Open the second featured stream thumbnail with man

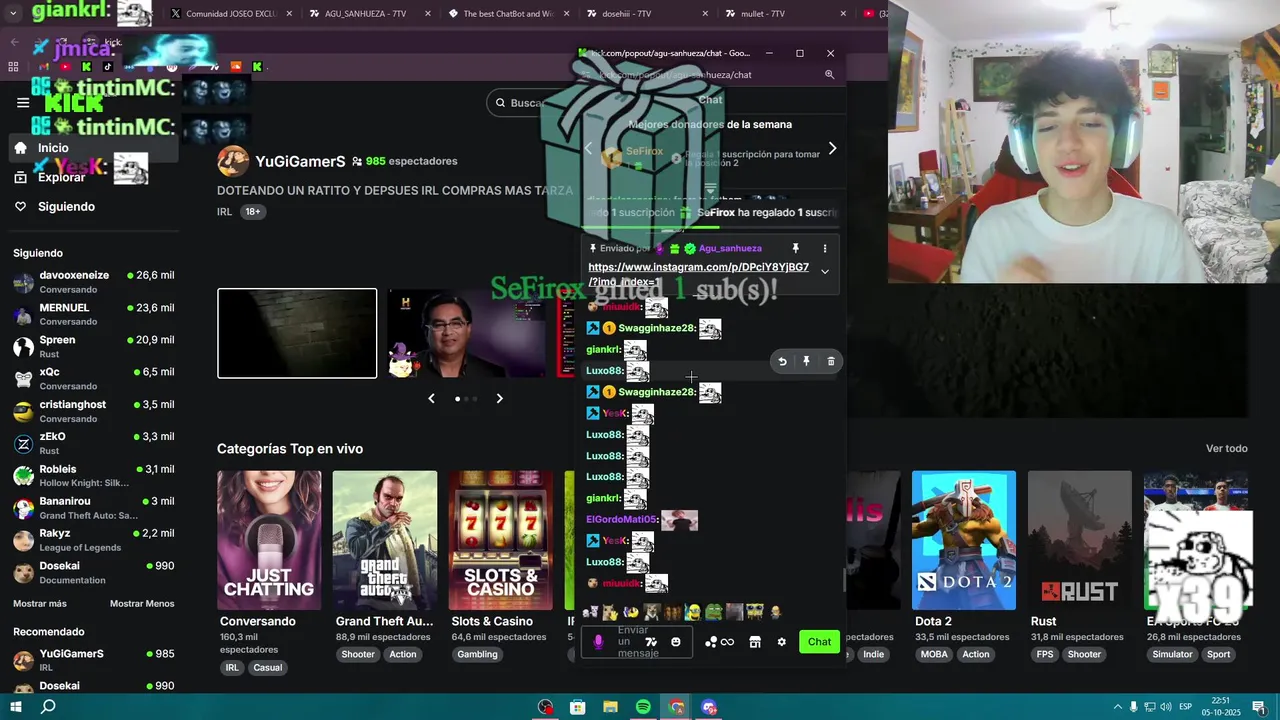point(466,333)
